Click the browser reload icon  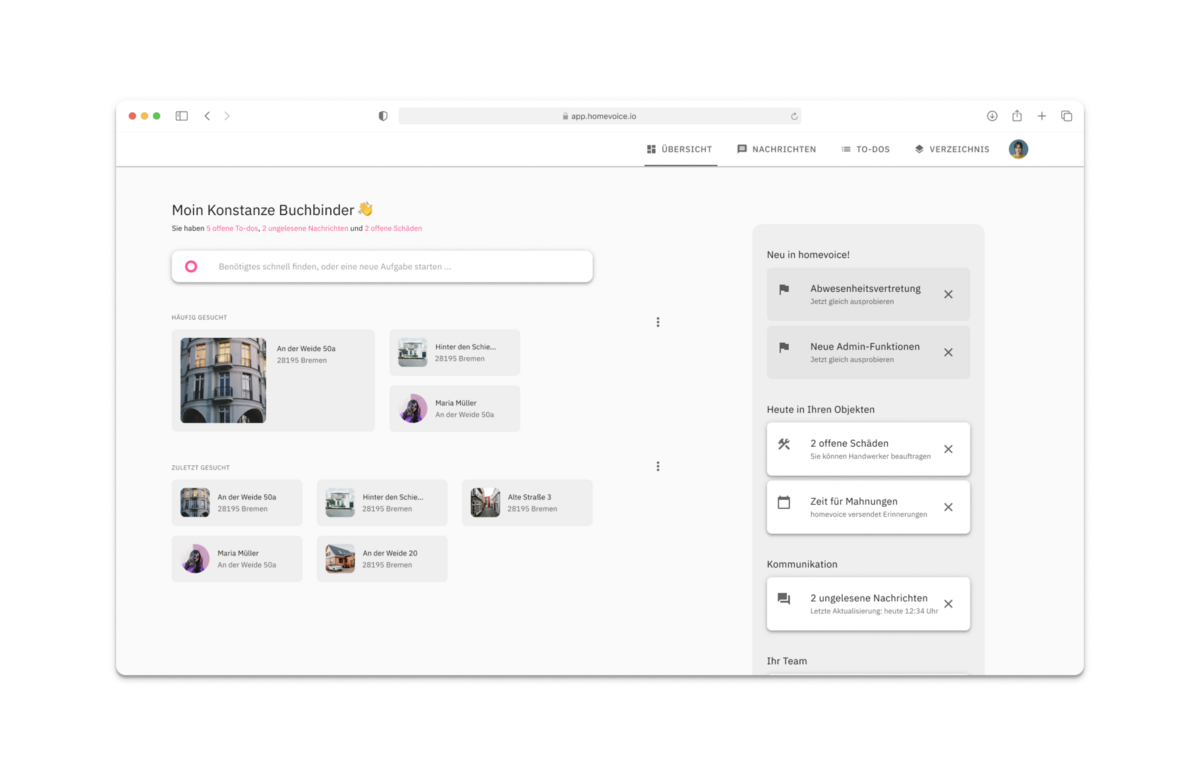click(x=794, y=116)
